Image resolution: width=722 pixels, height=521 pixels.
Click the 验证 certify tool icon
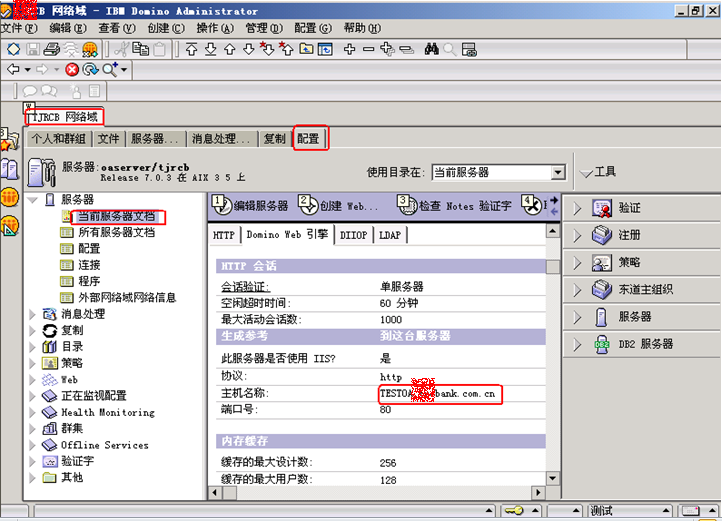click(x=601, y=208)
